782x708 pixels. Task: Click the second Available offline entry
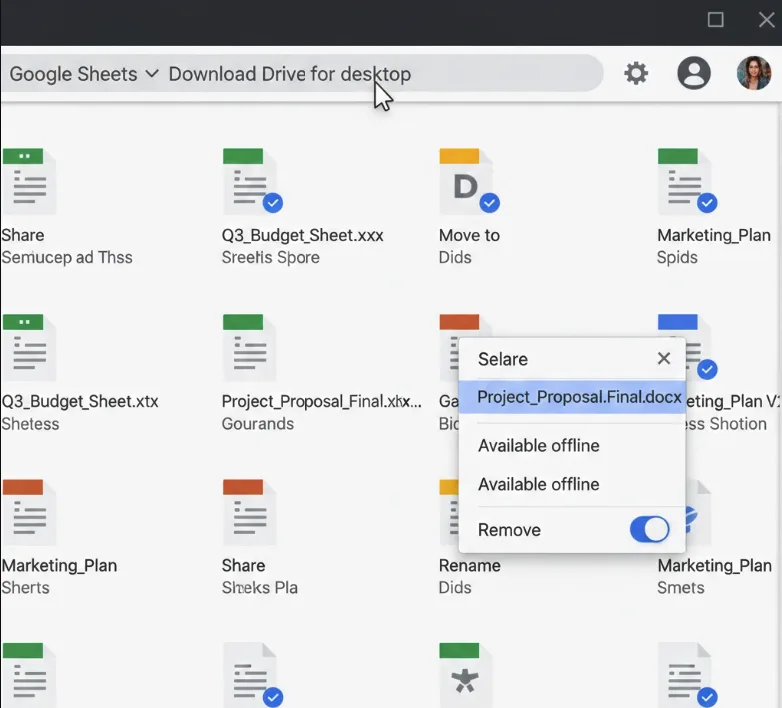(539, 484)
